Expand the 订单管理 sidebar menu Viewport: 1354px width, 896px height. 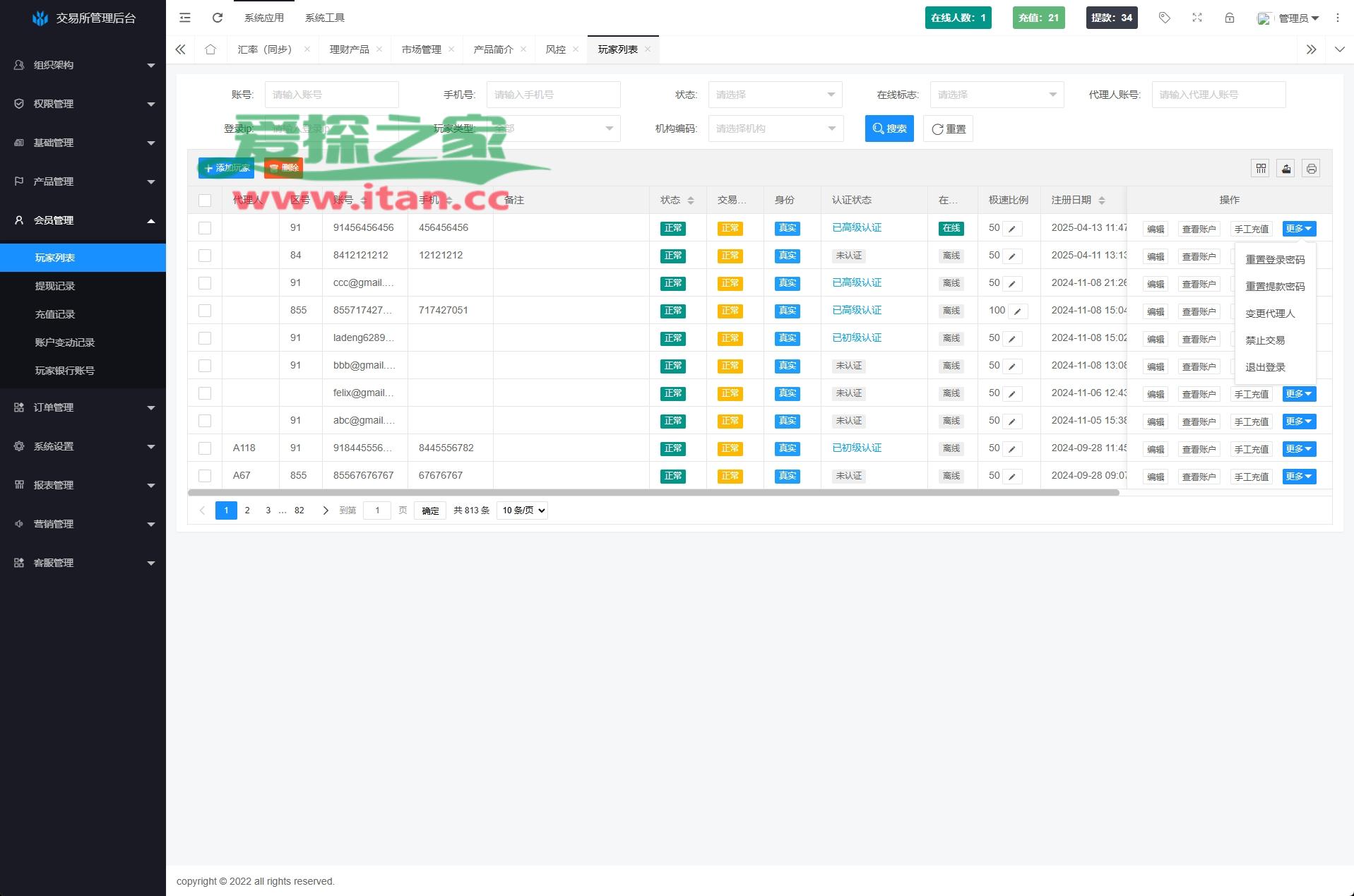coord(83,407)
